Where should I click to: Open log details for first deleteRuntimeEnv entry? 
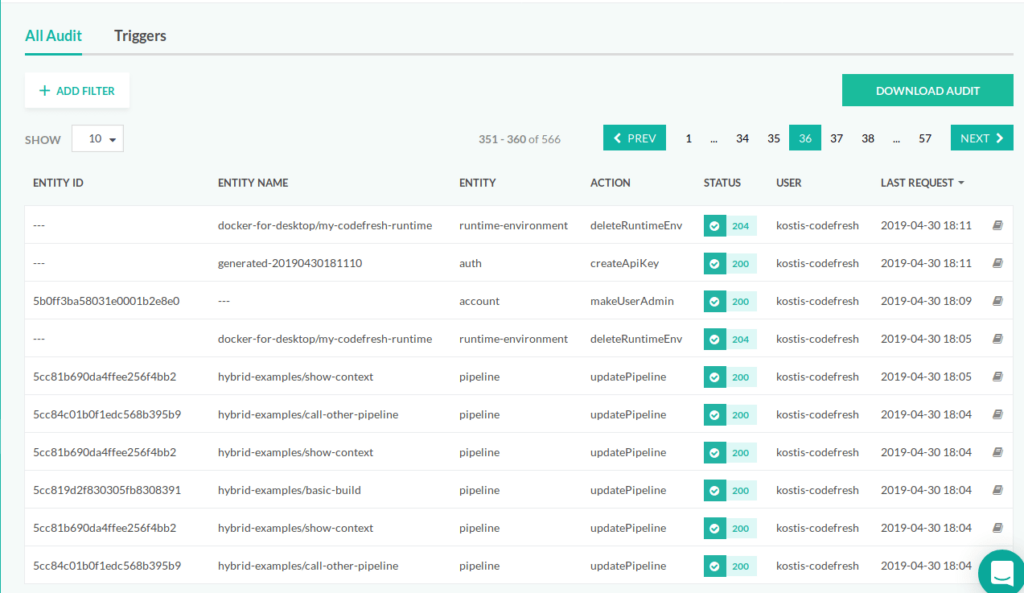tap(997, 225)
